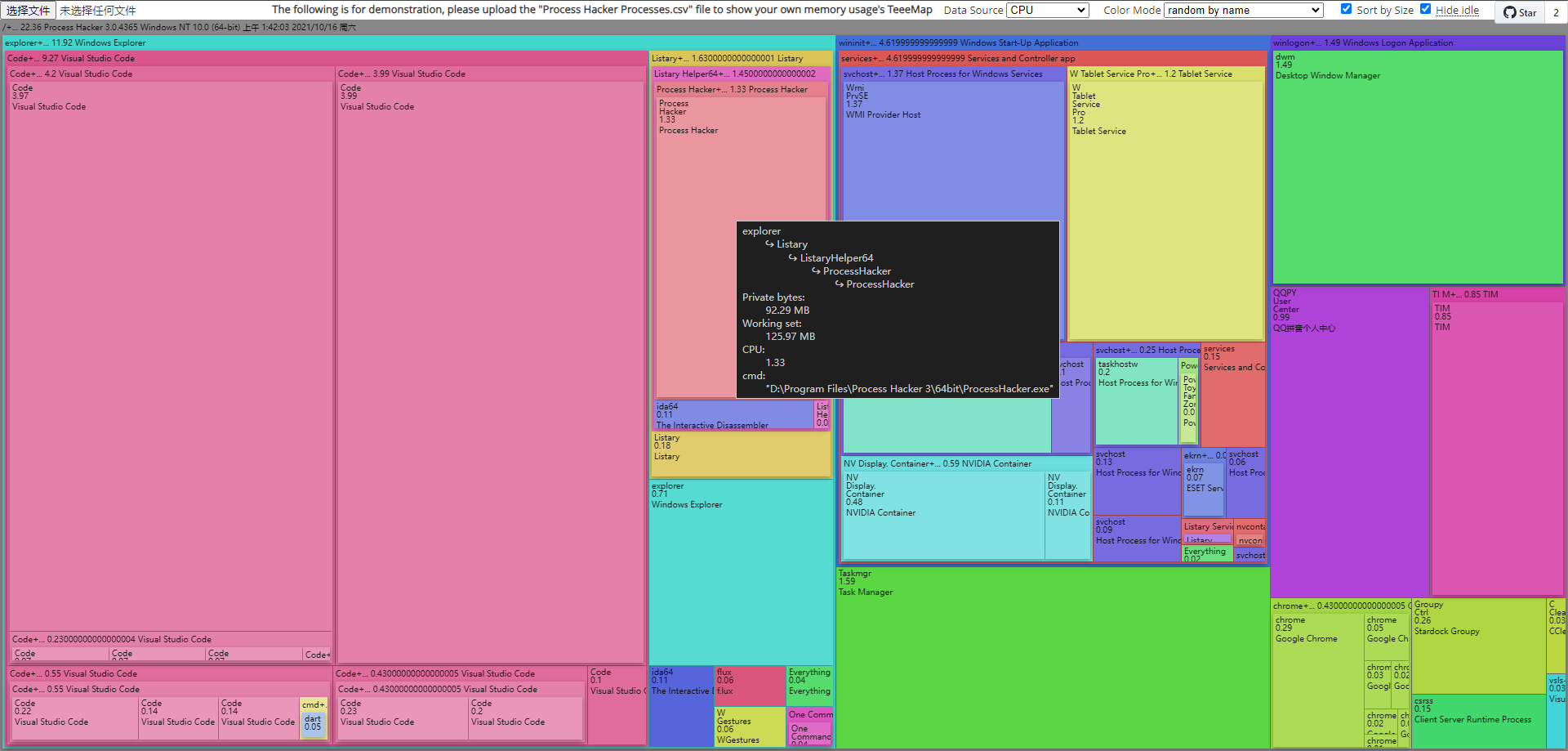
Task: Click the svchost 1.37 Host Process header
Action: coord(953,74)
